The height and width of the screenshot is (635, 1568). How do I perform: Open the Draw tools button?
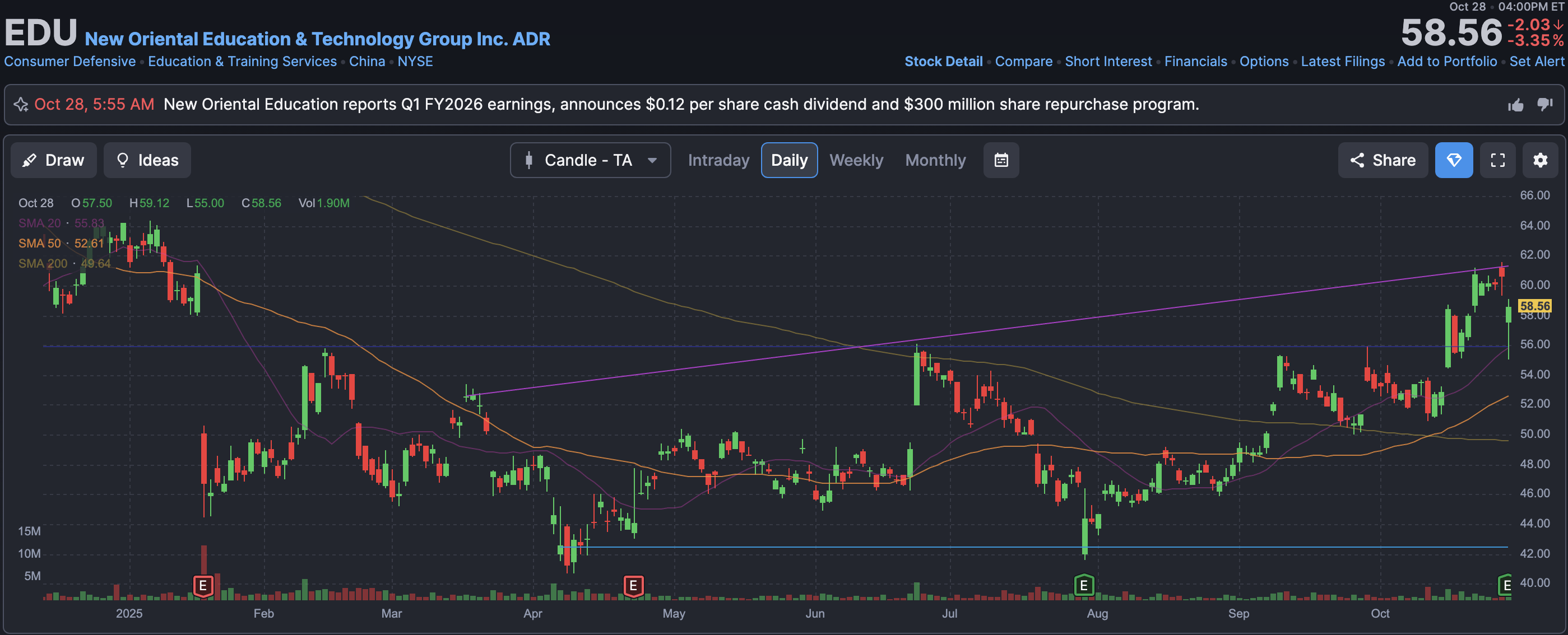coord(54,160)
